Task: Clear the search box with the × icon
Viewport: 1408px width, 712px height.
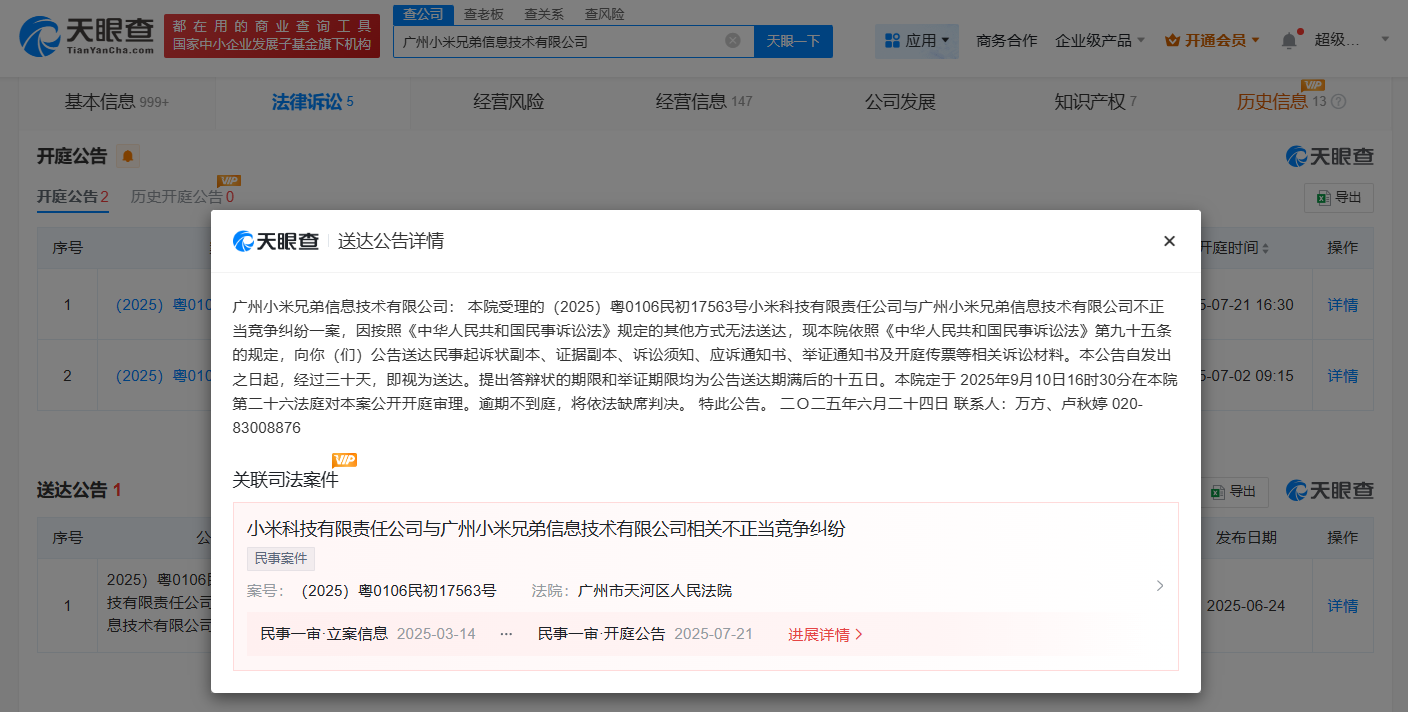Action: pyautogui.click(x=731, y=41)
